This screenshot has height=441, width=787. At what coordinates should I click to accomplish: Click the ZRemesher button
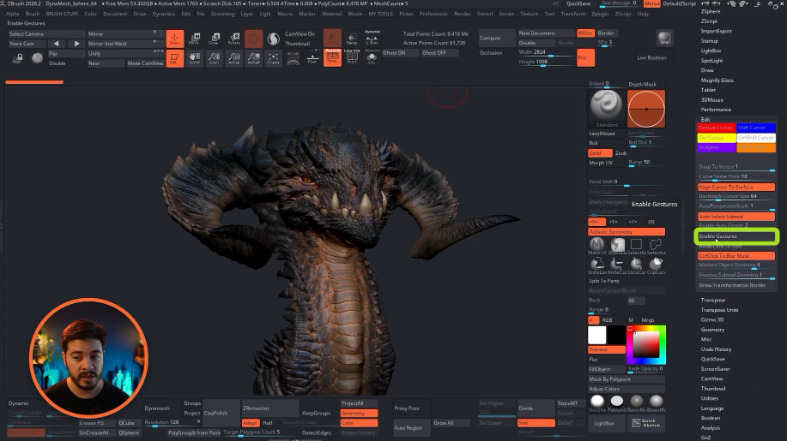point(270,408)
